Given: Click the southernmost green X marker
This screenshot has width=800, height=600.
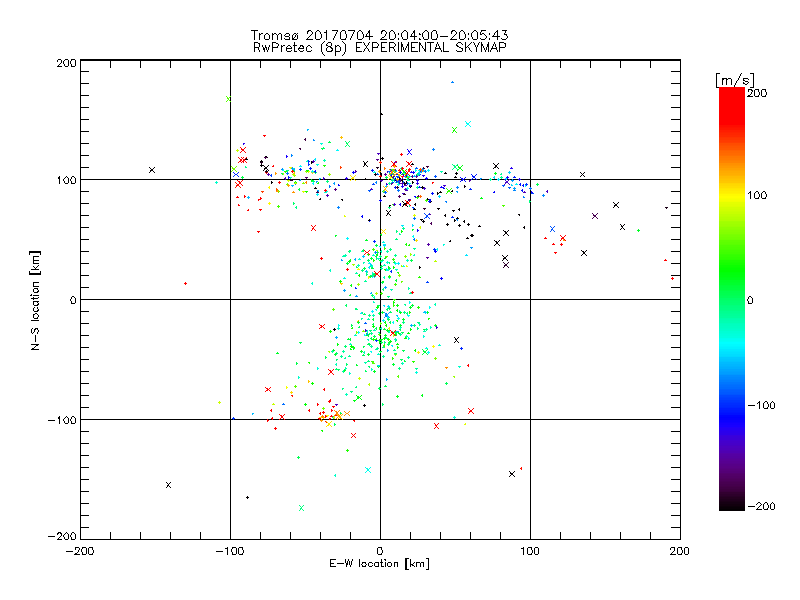Looking at the screenshot, I should pyautogui.click(x=301, y=508).
